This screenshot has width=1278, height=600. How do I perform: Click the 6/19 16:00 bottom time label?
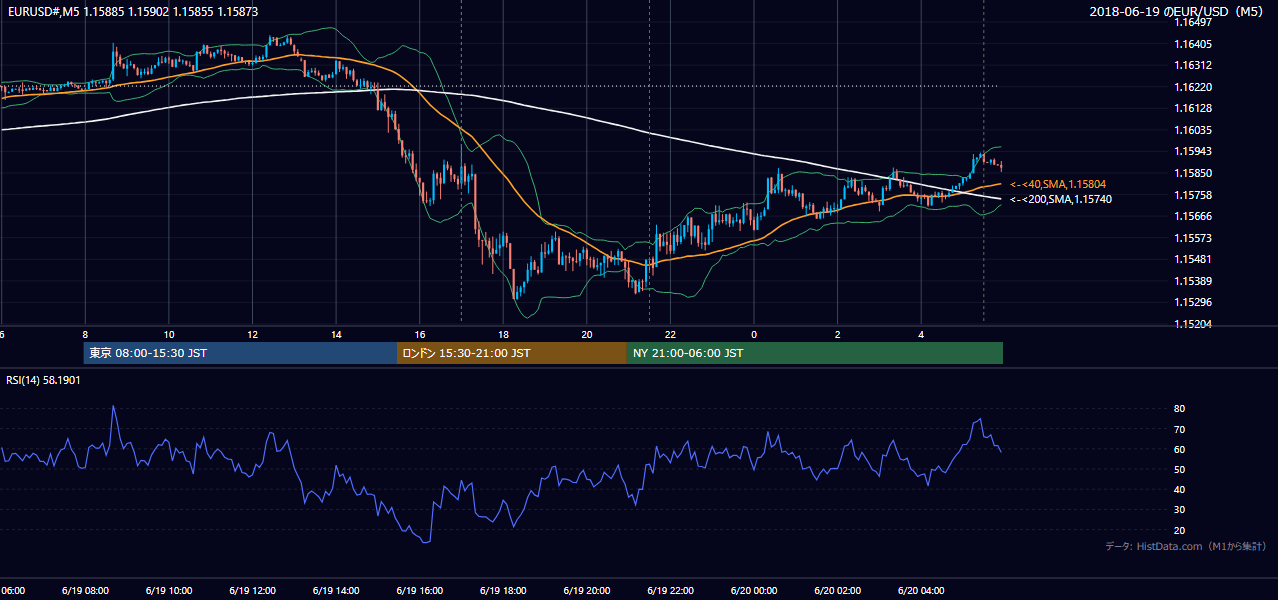[418, 590]
